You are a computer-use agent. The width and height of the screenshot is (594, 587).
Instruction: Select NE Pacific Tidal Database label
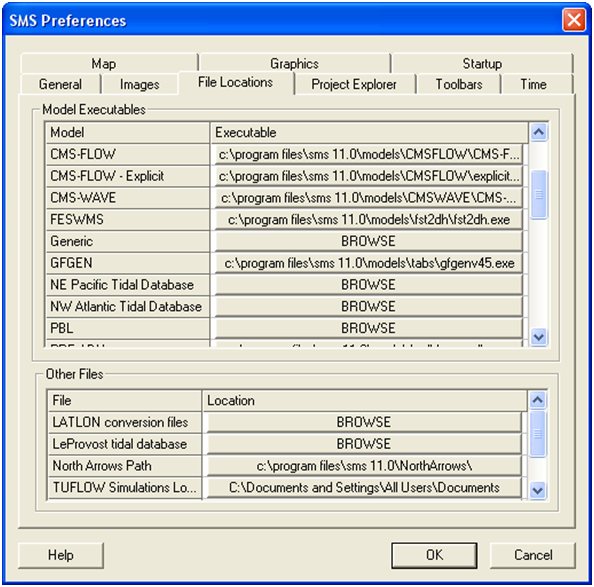click(x=128, y=285)
